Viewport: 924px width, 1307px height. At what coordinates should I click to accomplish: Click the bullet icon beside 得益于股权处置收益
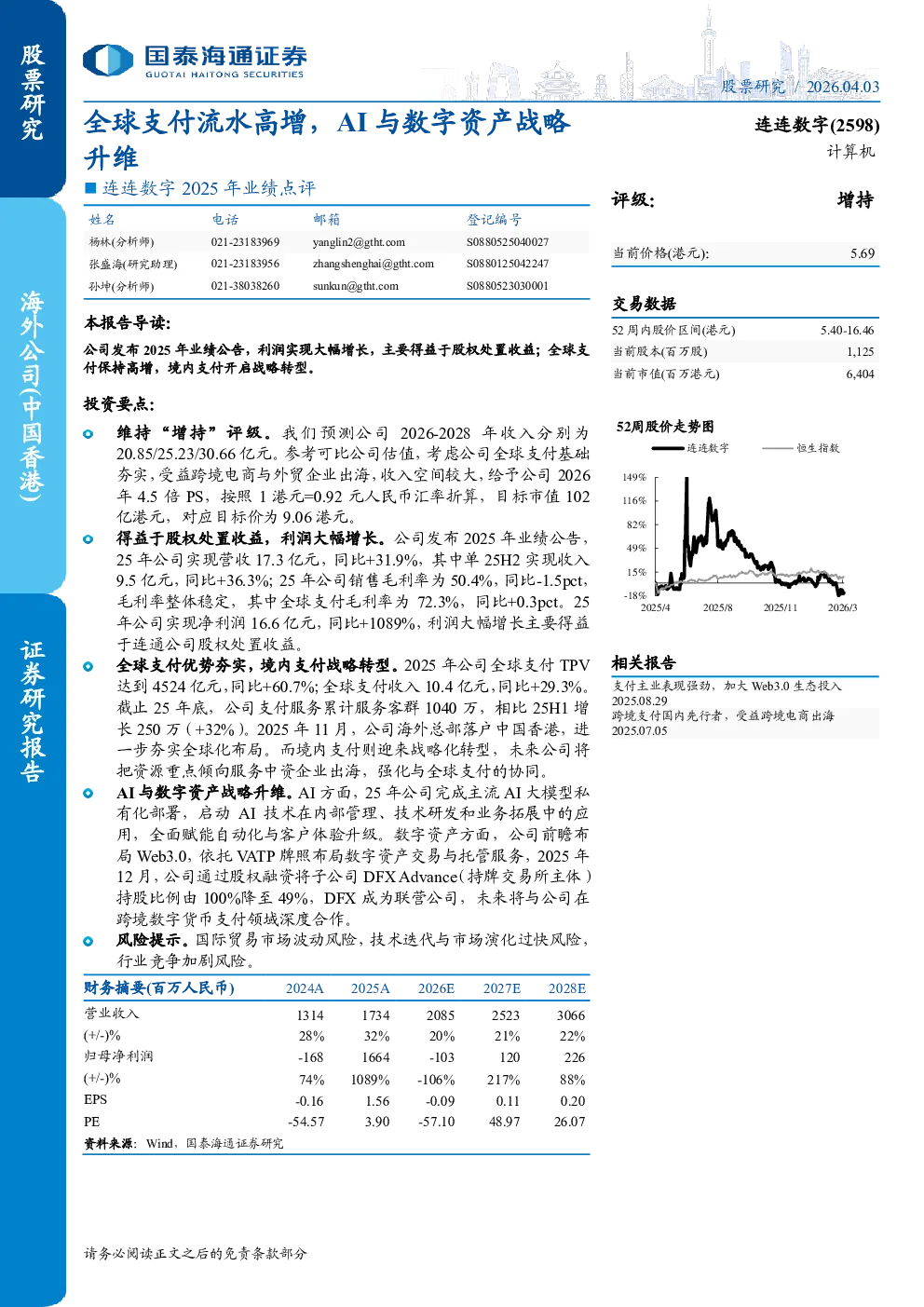click(x=88, y=539)
